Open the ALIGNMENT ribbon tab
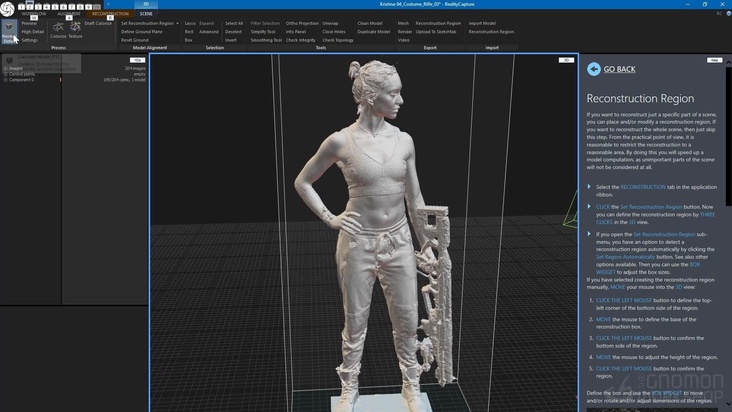 click(69, 14)
